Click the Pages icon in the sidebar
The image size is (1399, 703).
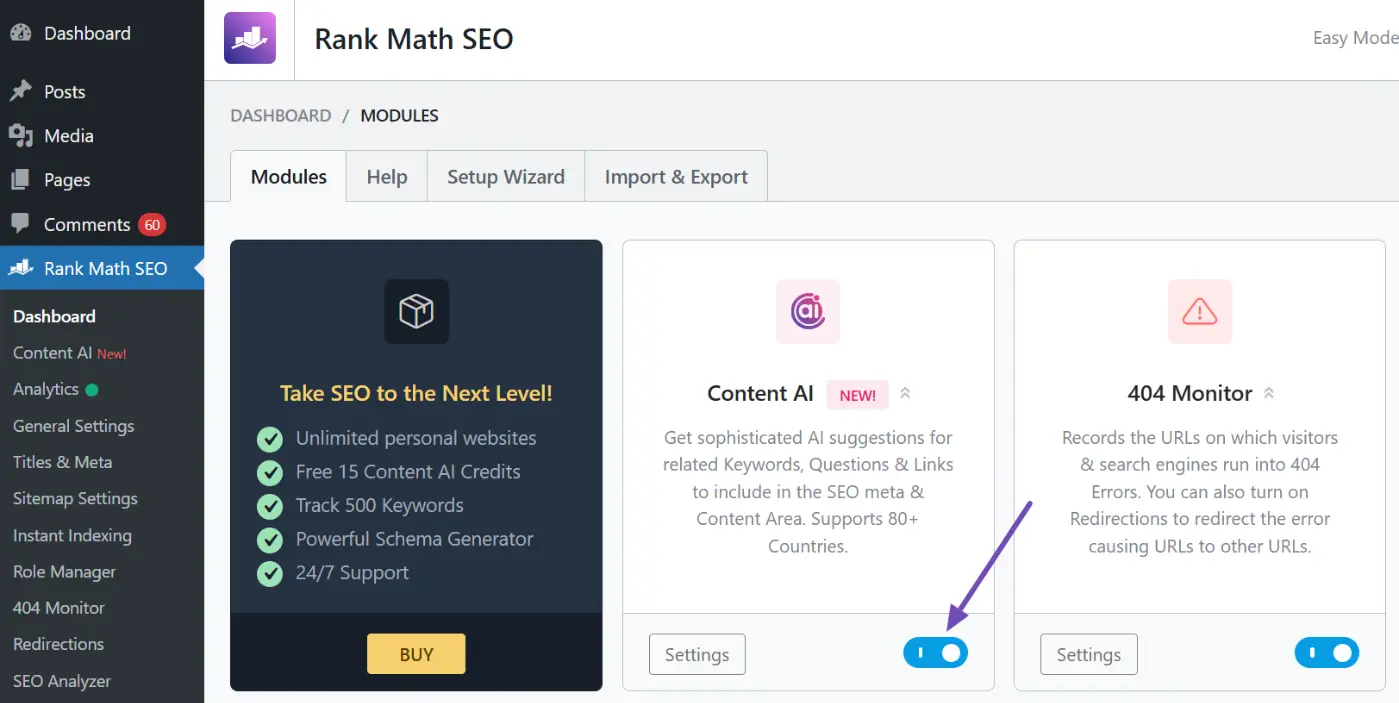pyautogui.click(x=20, y=179)
